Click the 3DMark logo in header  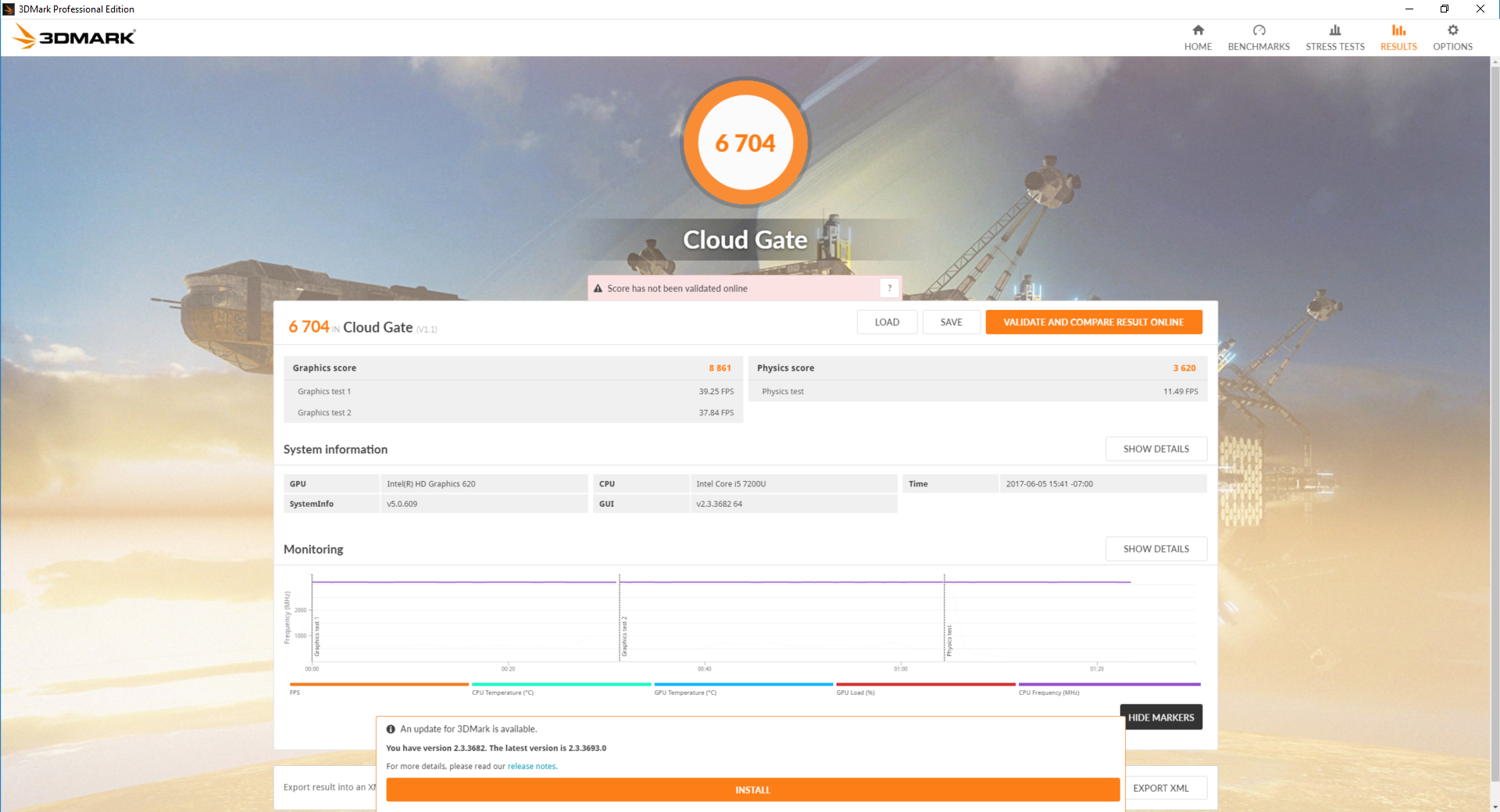pyautogui.click(x=75, y=37)
